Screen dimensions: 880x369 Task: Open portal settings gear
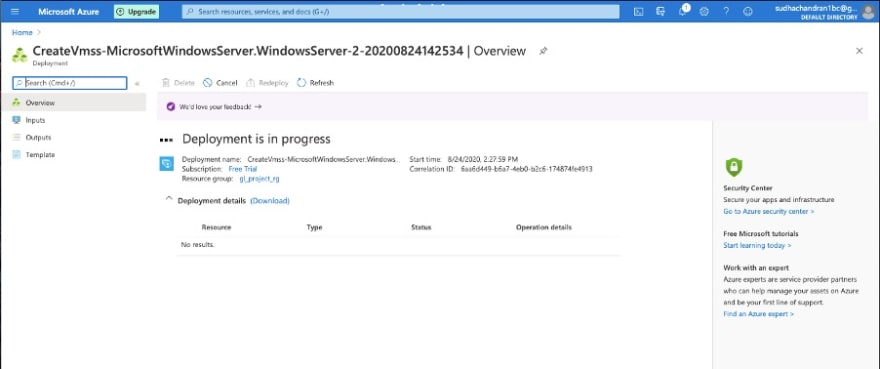click(704, 11)
